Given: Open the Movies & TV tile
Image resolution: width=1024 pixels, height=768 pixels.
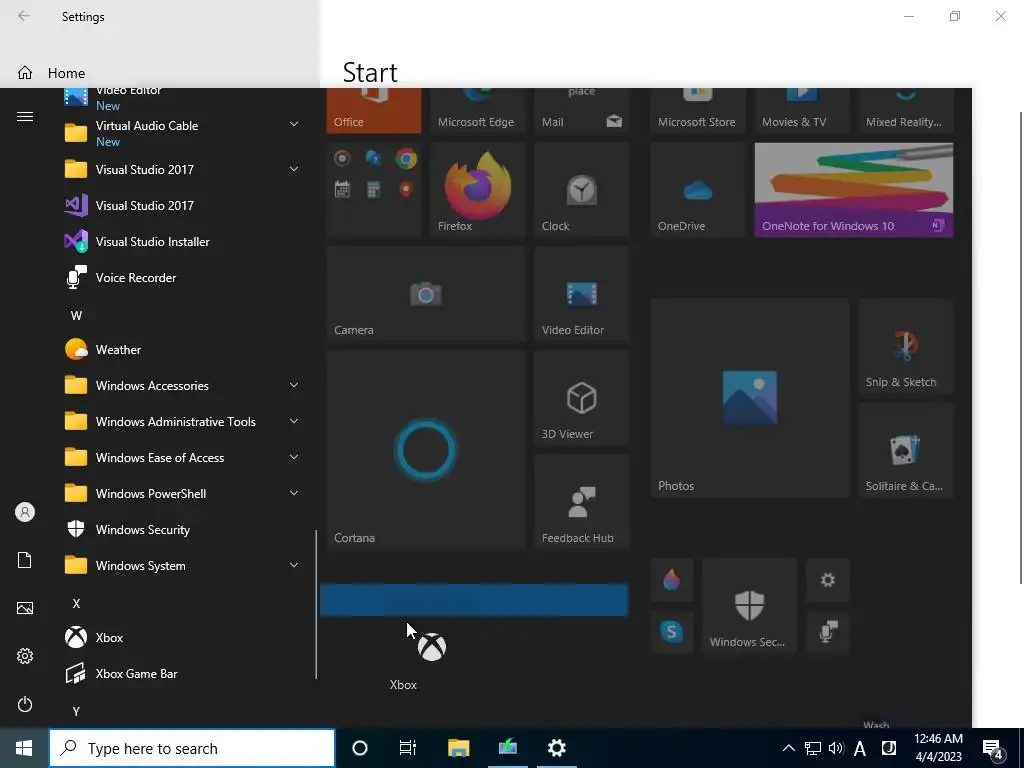Looking at the screenshot, I should click(801, 111).
